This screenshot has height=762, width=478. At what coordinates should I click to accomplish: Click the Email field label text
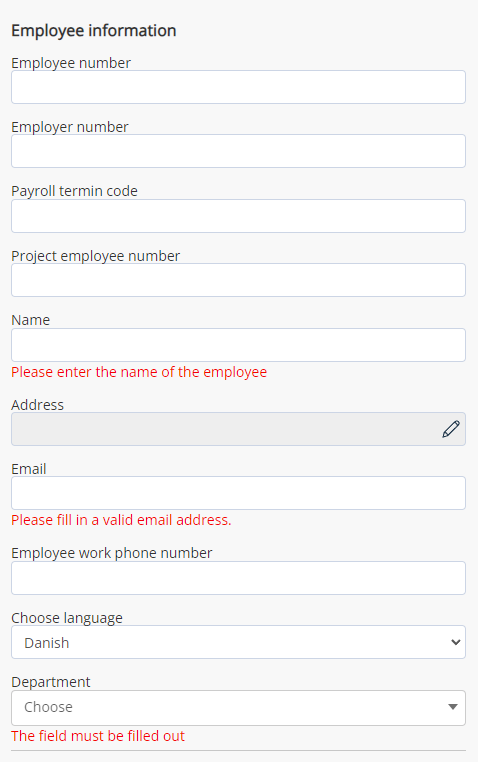tap(29, 469)
